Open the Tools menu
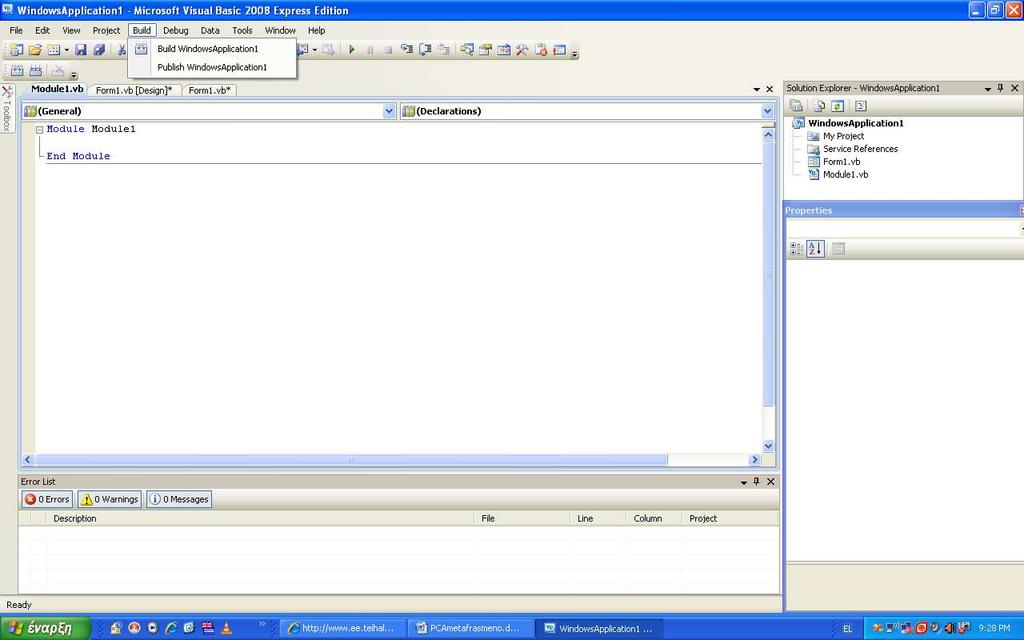Image resolution: width=1024 pixels, height=640 pixels. (x=242, y=30)
